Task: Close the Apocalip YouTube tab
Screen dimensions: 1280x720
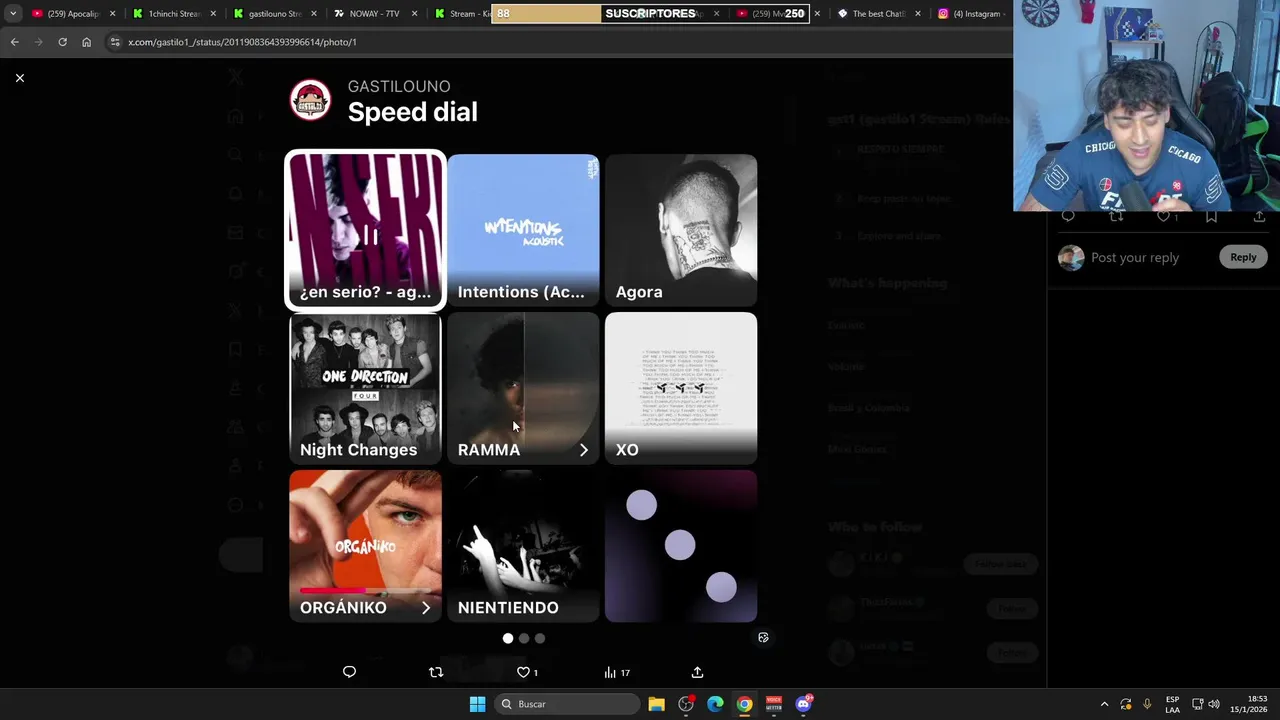Action: (112, 14)
